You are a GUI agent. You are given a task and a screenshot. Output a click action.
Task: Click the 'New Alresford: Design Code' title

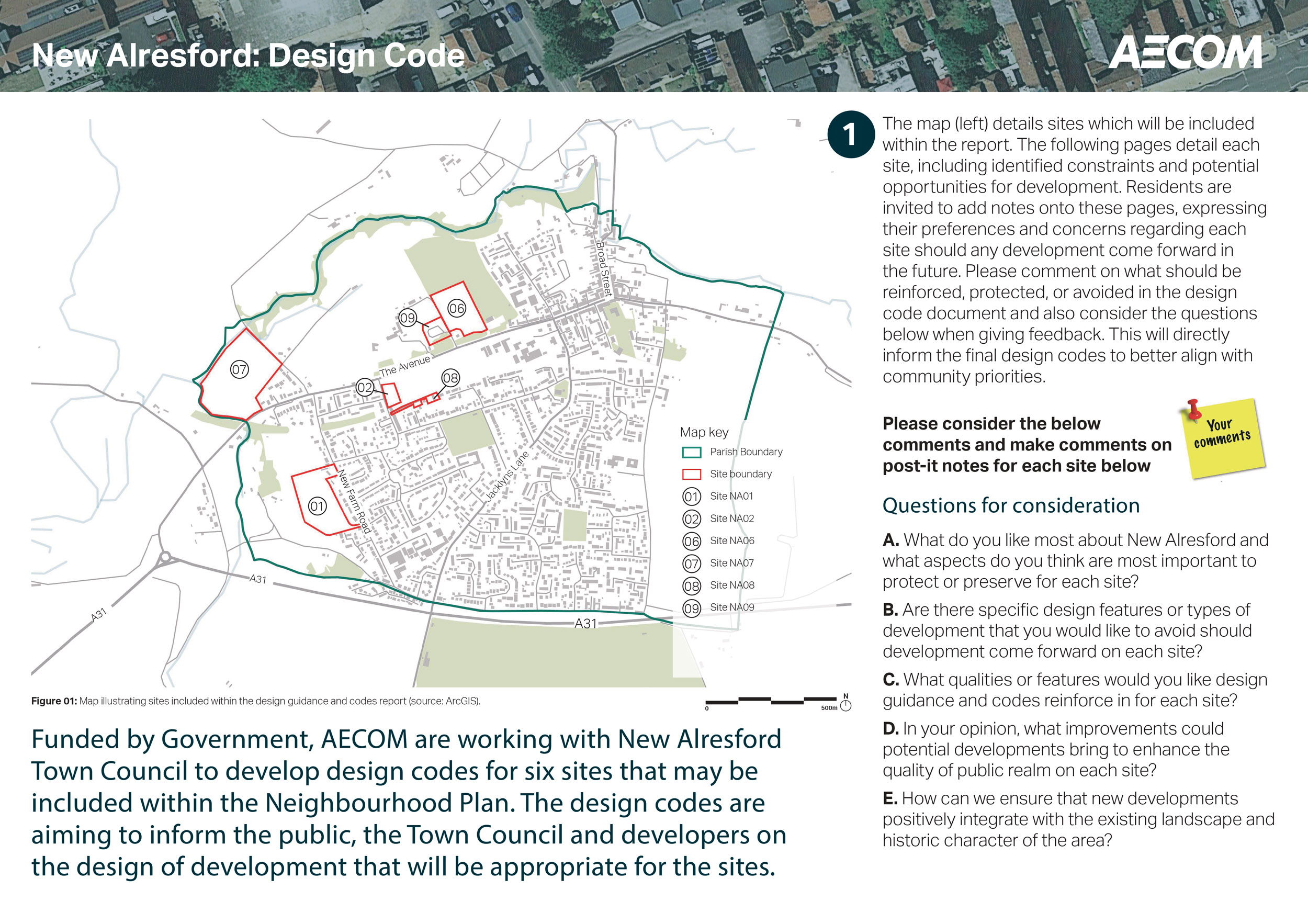tap(249, 56)
